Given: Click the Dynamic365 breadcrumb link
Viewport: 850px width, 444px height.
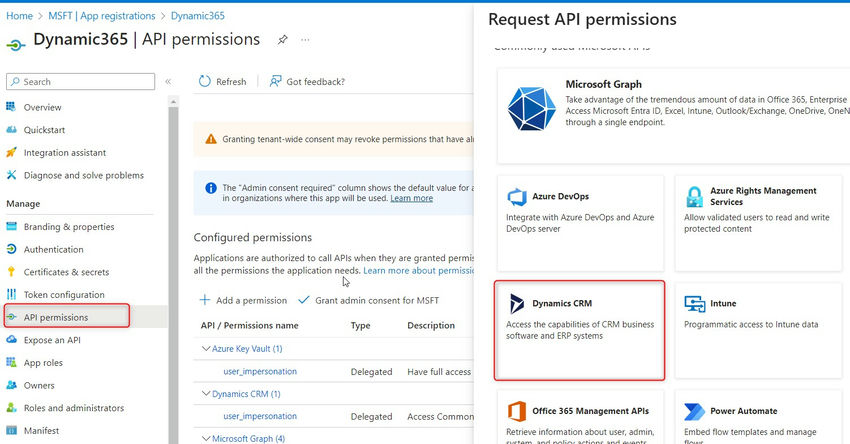Looking at the screenshot, I should 197,16.
